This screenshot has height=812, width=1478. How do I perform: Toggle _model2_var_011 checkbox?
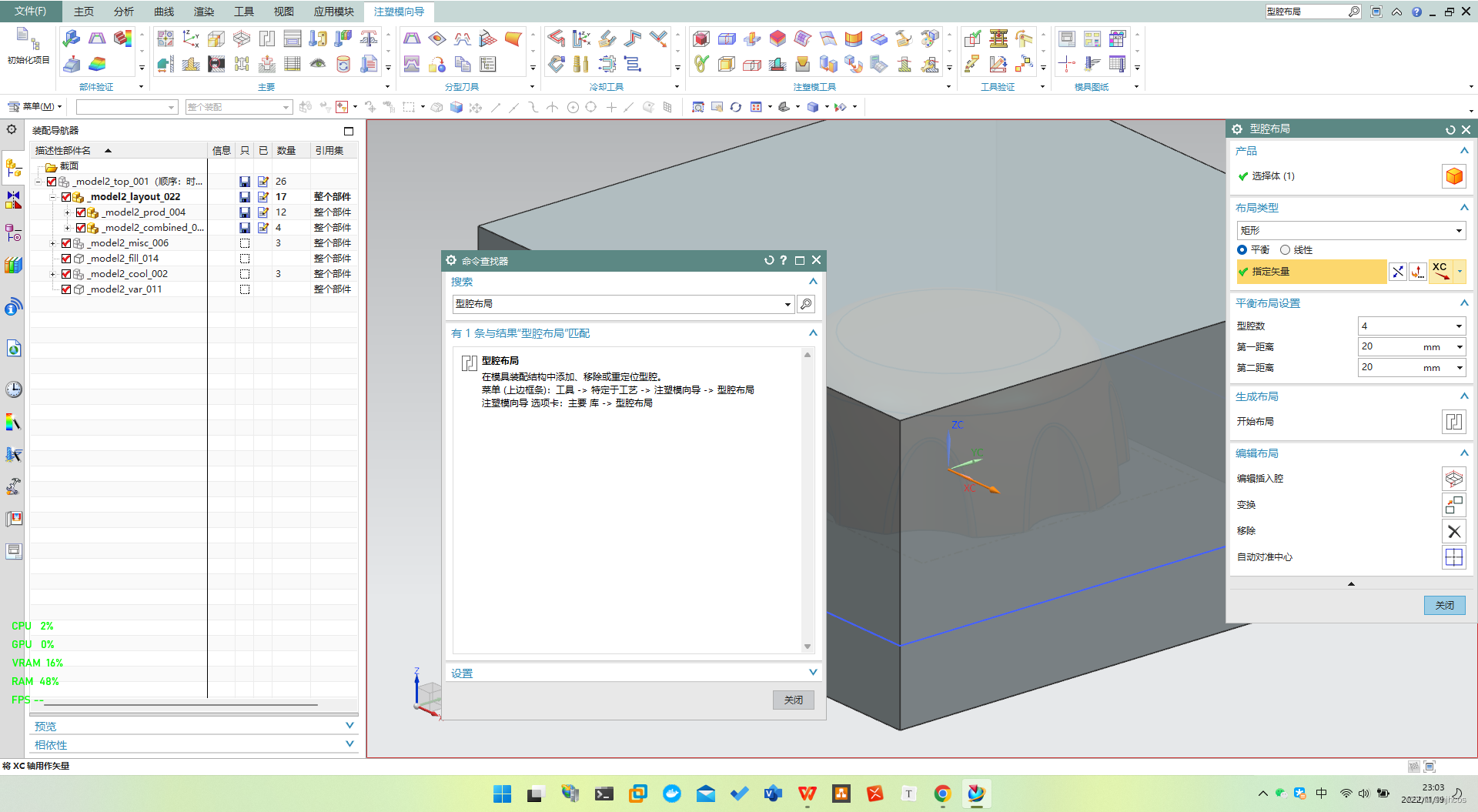[66, 289]
